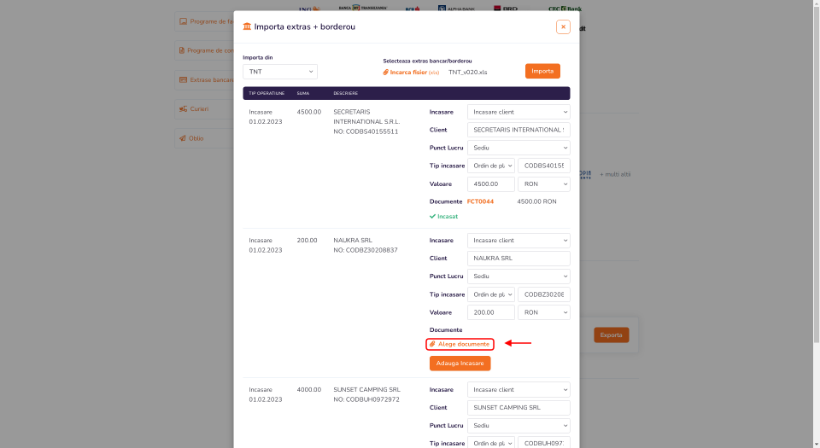Open RON currency dropdown for 200.00 row
Screen dimensions: 820x448
[544, 313]
